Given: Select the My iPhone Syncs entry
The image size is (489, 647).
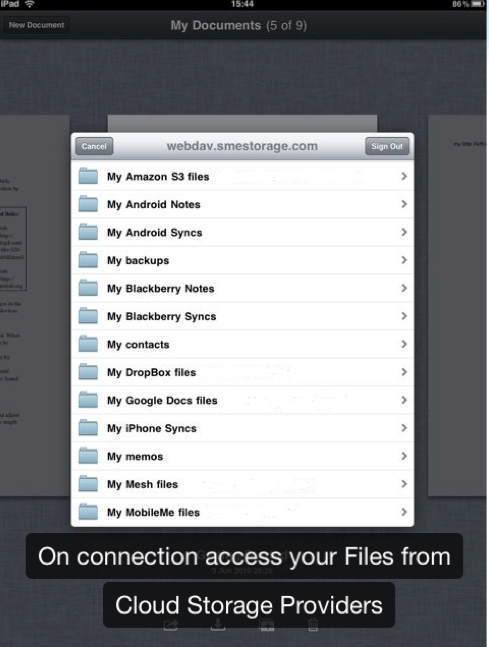Looking at the screenshot, I should (242, 428).
